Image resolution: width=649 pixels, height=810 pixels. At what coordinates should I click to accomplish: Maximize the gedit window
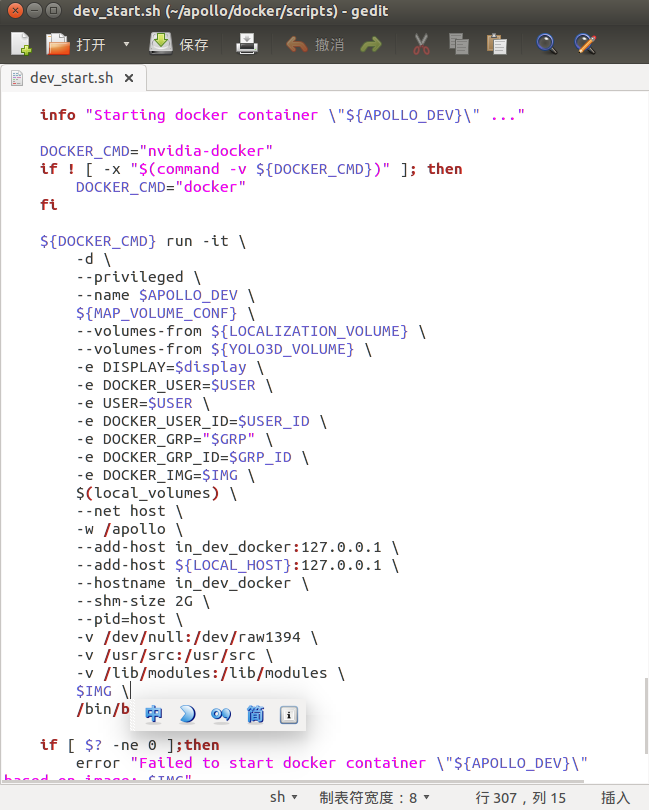tap(53, 10)
